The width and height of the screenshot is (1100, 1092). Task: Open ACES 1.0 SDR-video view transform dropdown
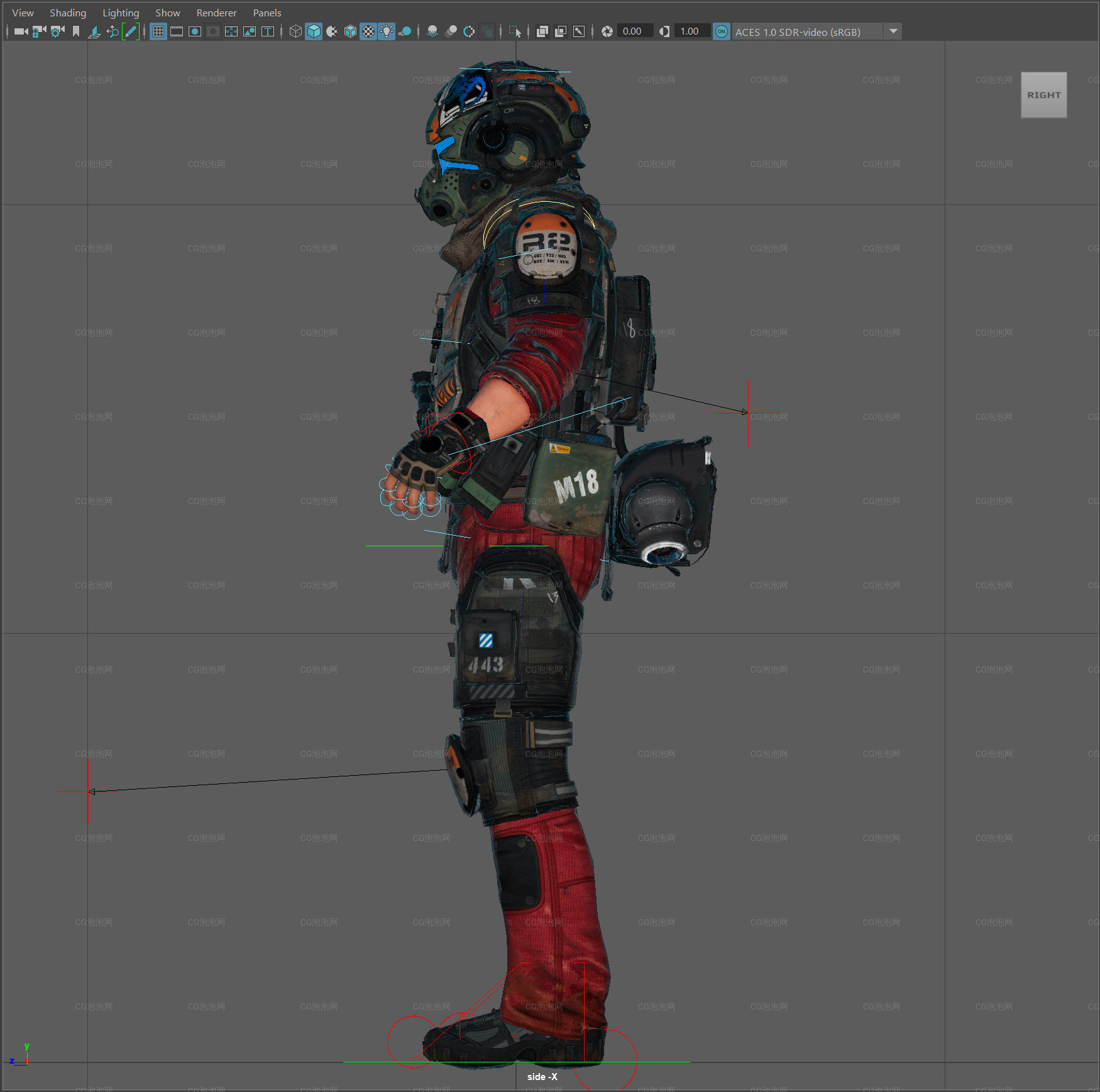[817, 31]
